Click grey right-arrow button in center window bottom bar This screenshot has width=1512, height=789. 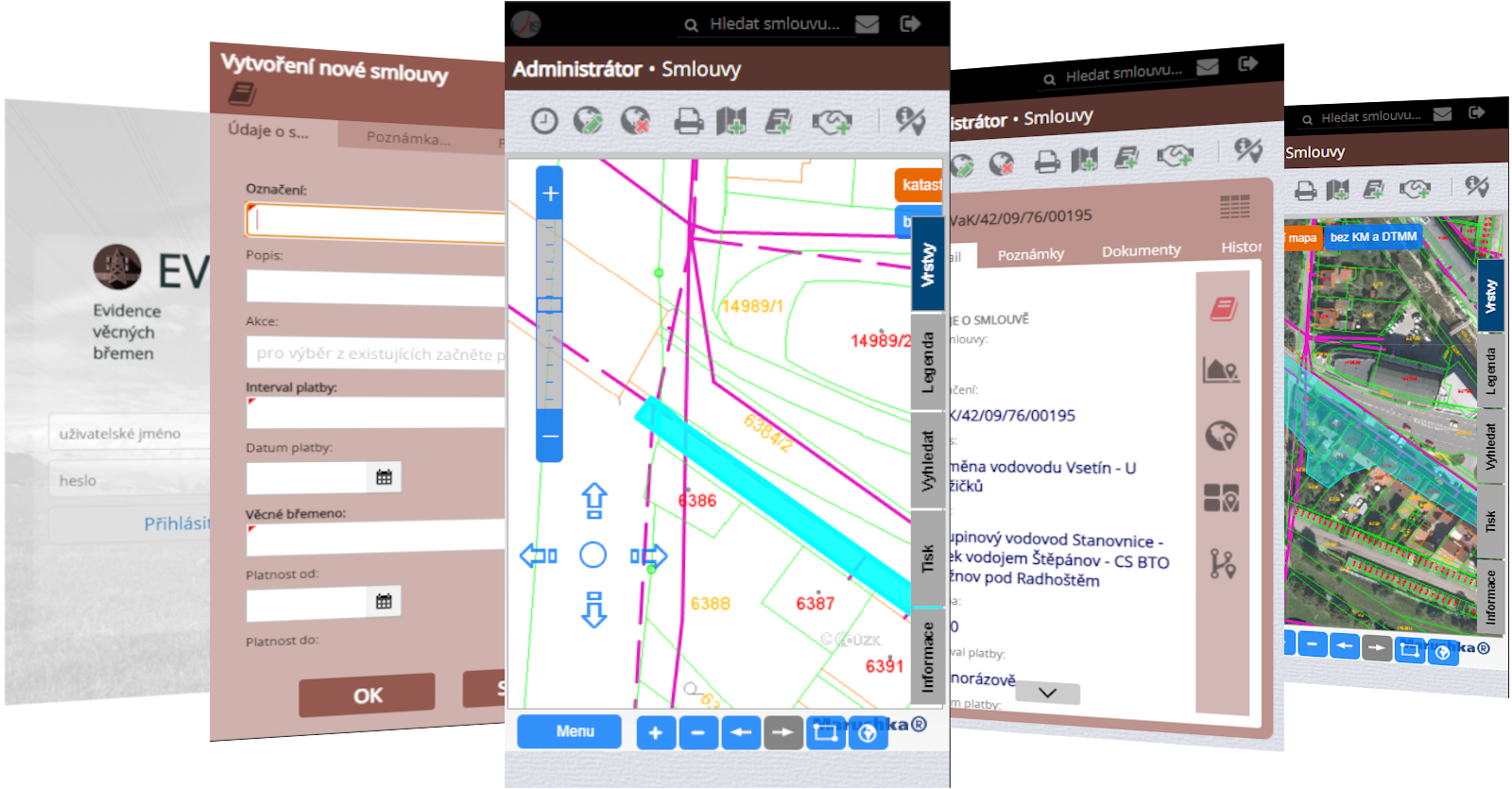click(x=783, y=732)
